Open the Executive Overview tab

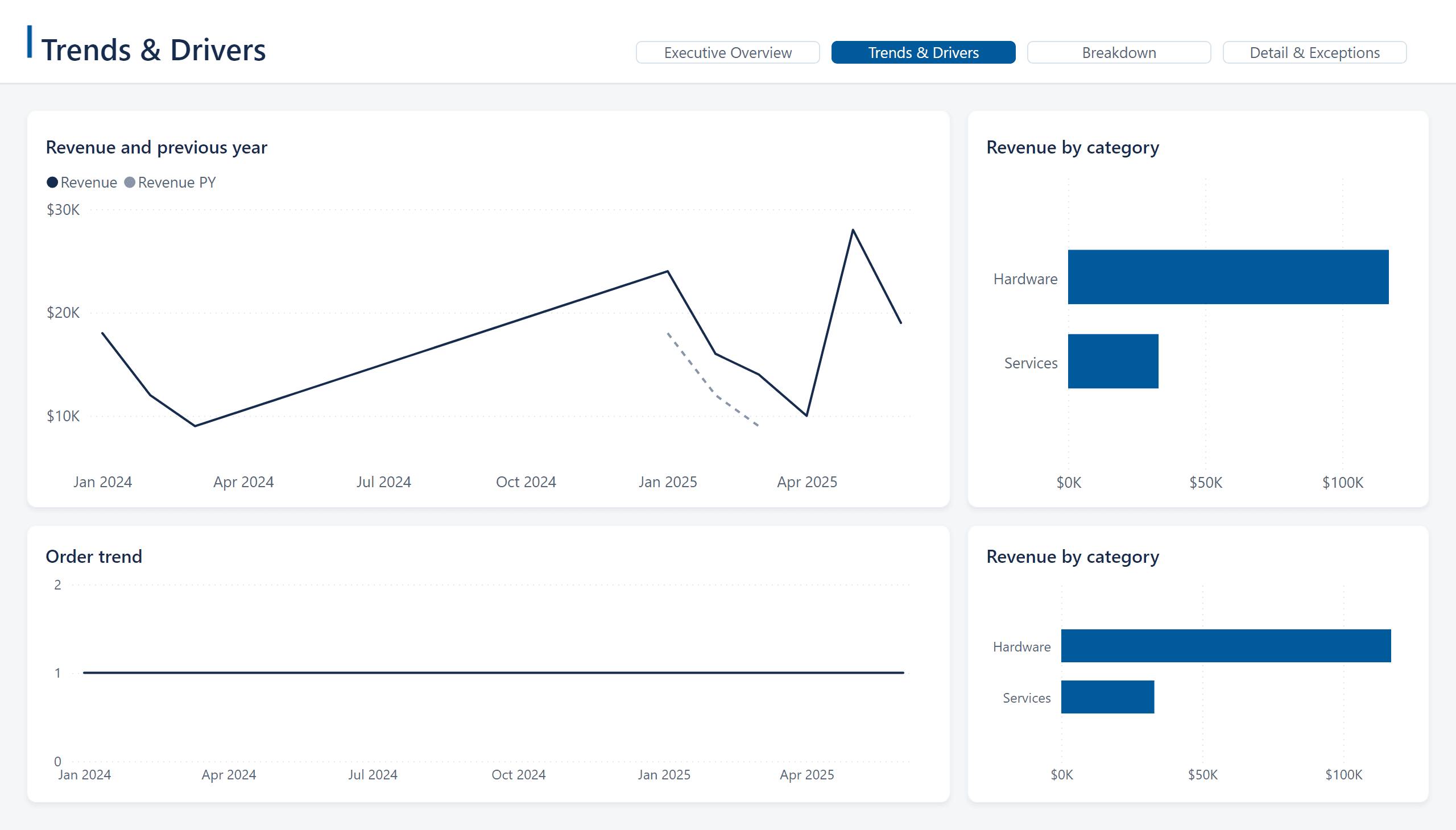(x=727, y=52)
